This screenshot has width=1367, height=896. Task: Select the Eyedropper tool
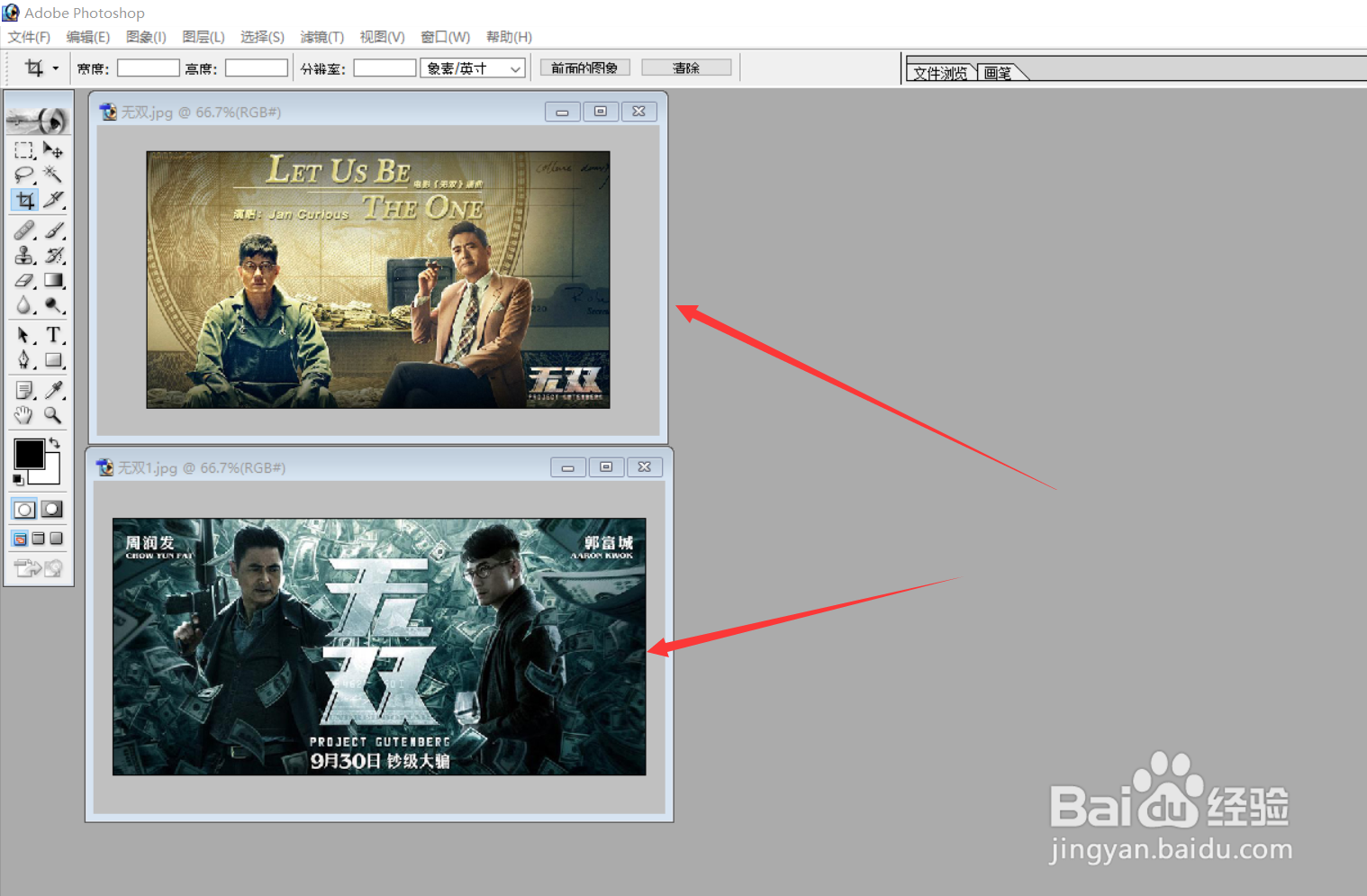[x=53, y=390]
